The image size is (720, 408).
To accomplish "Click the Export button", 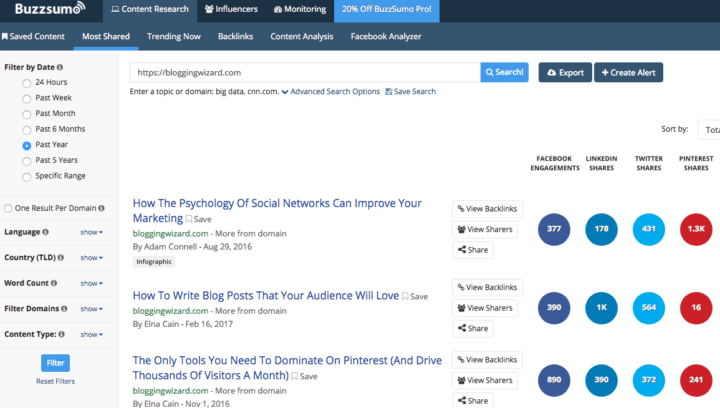I will tap(565, 73).
